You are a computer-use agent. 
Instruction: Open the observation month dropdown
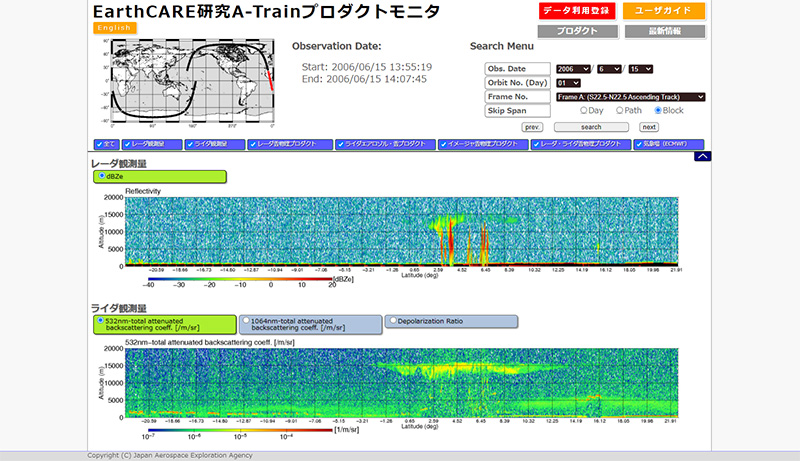(609, 69)
